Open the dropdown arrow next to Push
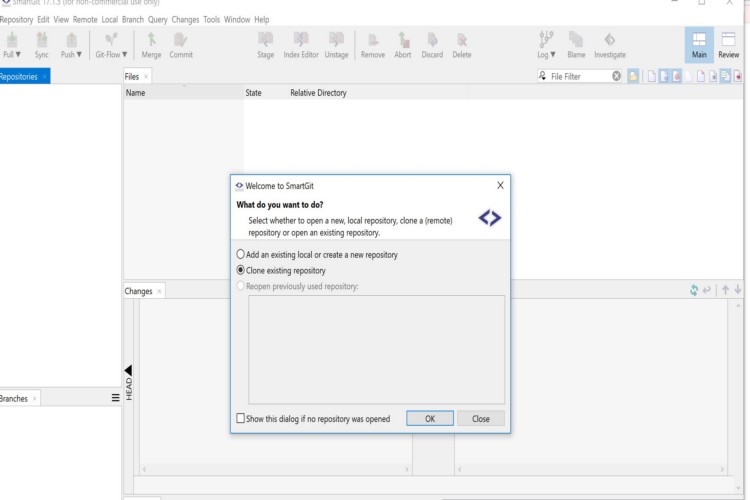Screen dimensions: 750x500 (x=79, y=55)
